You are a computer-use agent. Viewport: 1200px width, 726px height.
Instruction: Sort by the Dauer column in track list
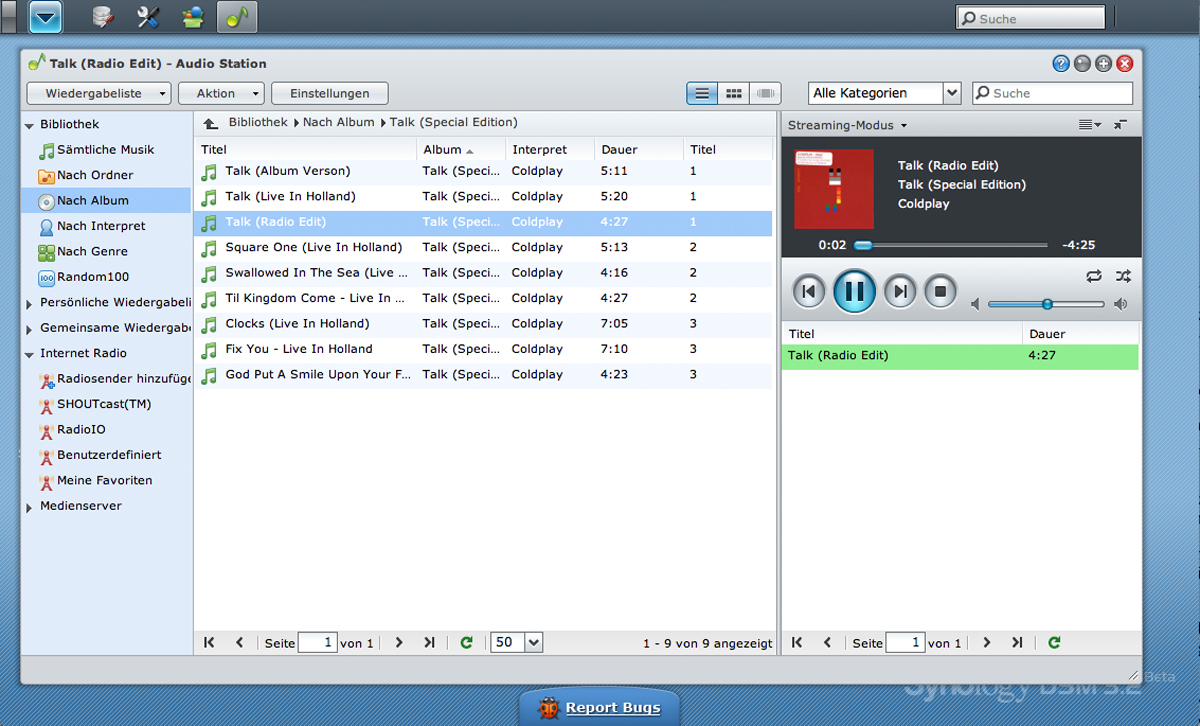(x=639, y=149)
